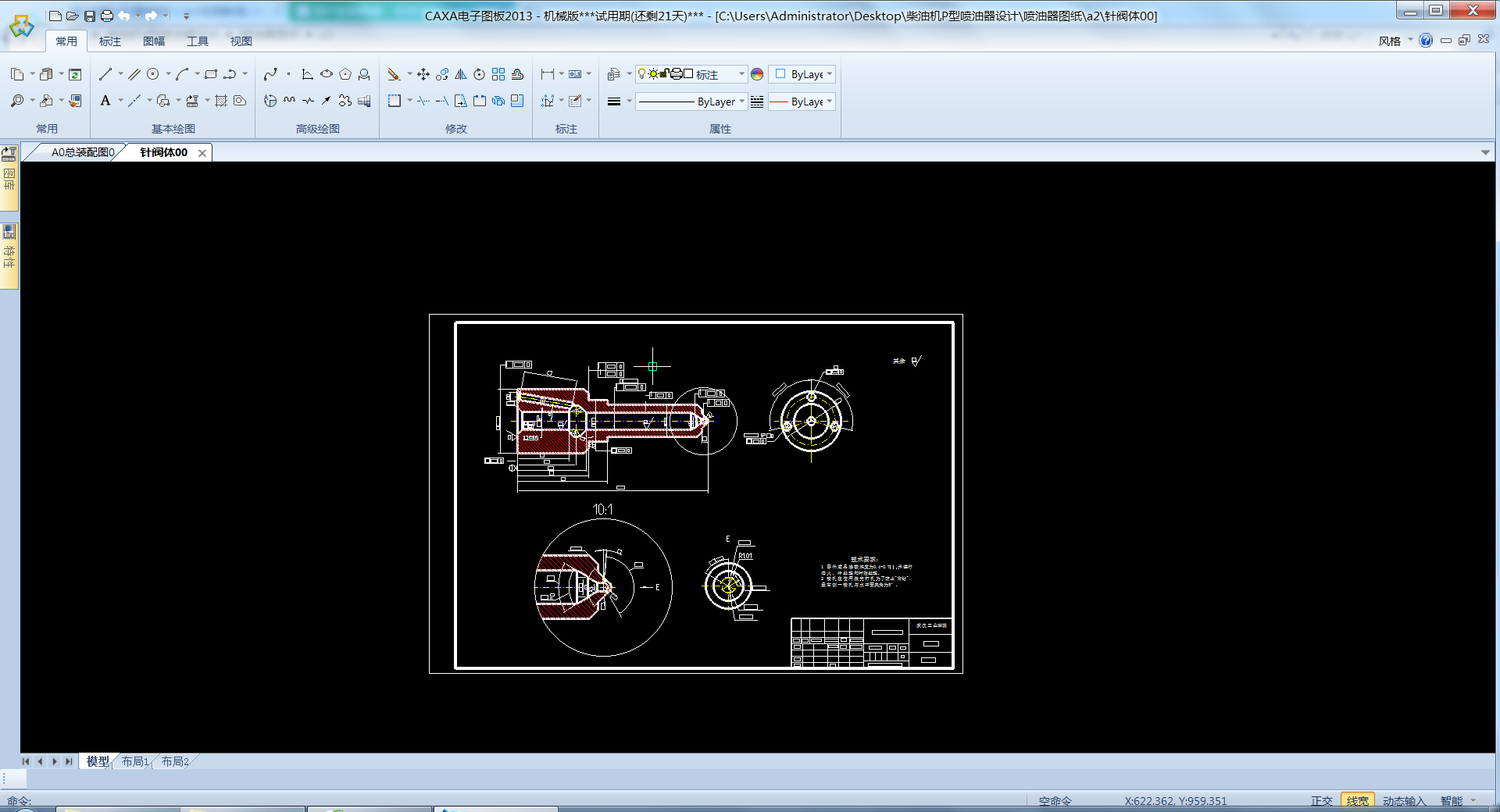Click the linear dimension tool icon

(548, 74)
